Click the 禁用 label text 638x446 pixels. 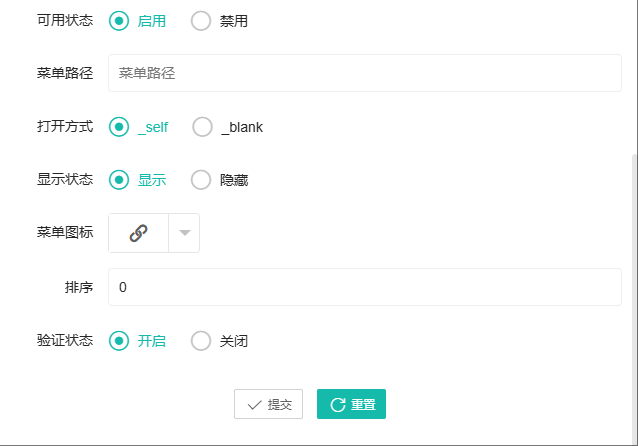234,21
